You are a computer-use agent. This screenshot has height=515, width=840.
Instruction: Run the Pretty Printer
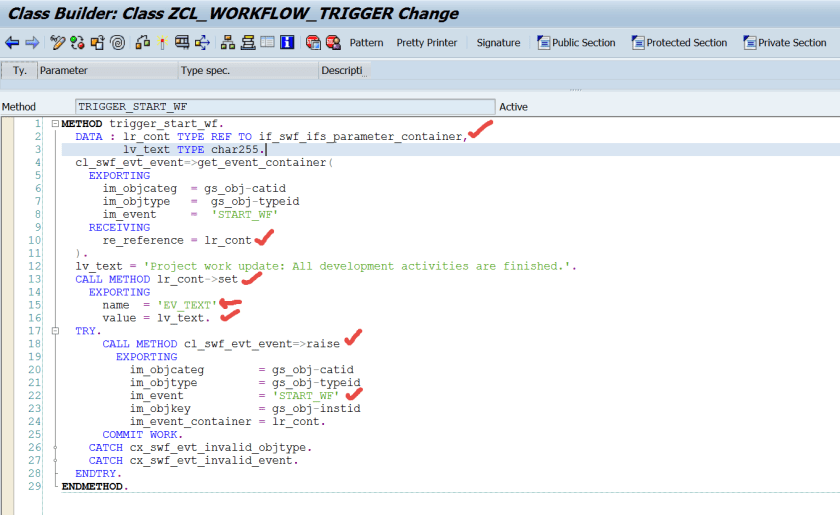tap(427, 43)
